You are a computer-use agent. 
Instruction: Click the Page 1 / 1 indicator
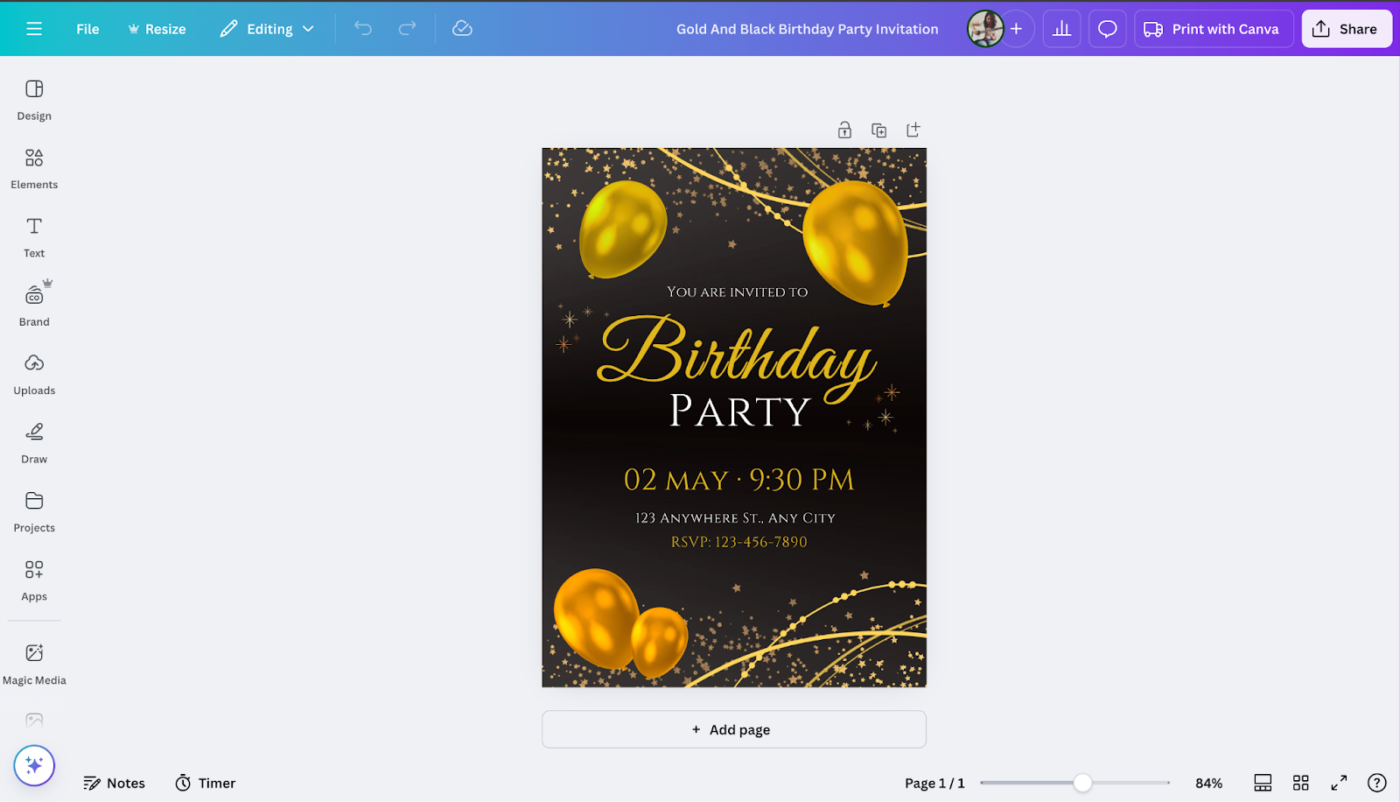[x=935, y=783]
